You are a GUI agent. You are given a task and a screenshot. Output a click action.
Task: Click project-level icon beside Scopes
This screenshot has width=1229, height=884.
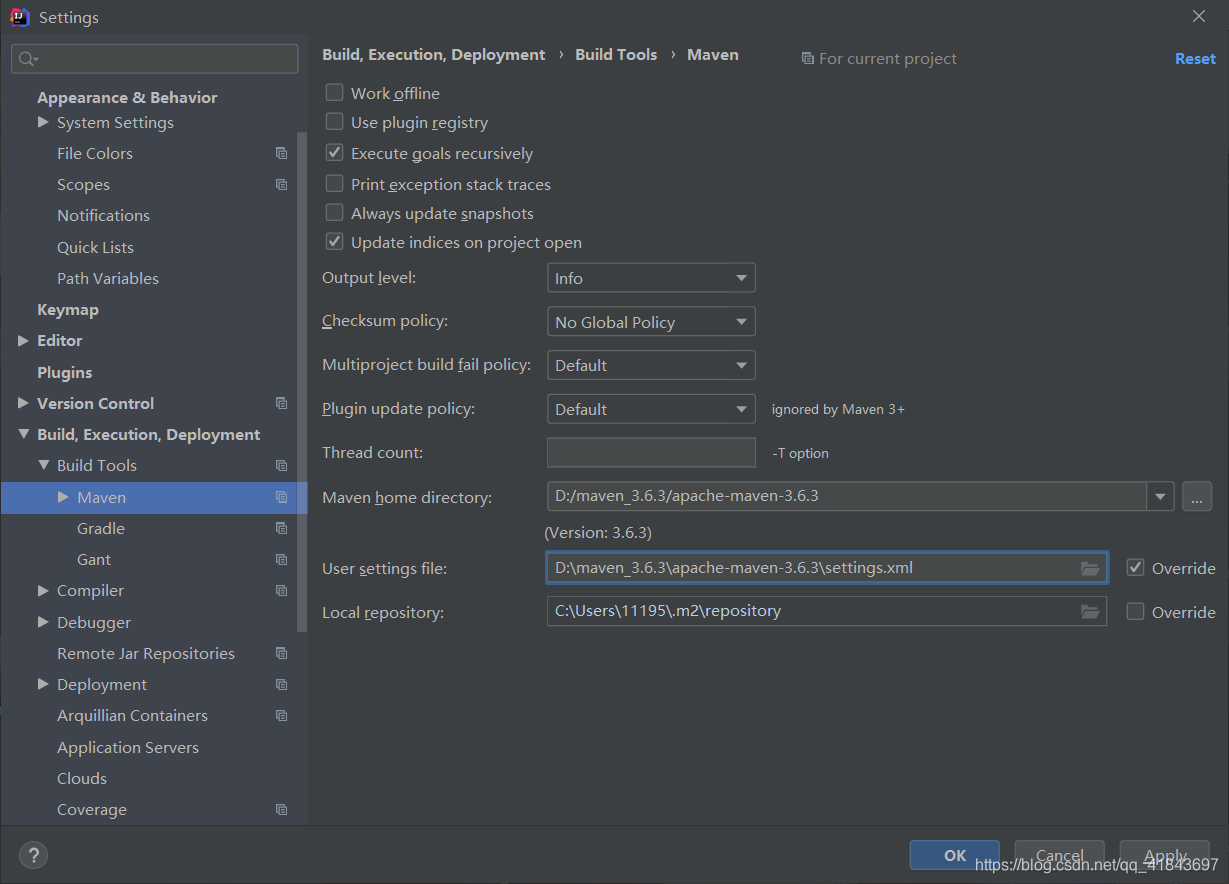coord(281,185)
